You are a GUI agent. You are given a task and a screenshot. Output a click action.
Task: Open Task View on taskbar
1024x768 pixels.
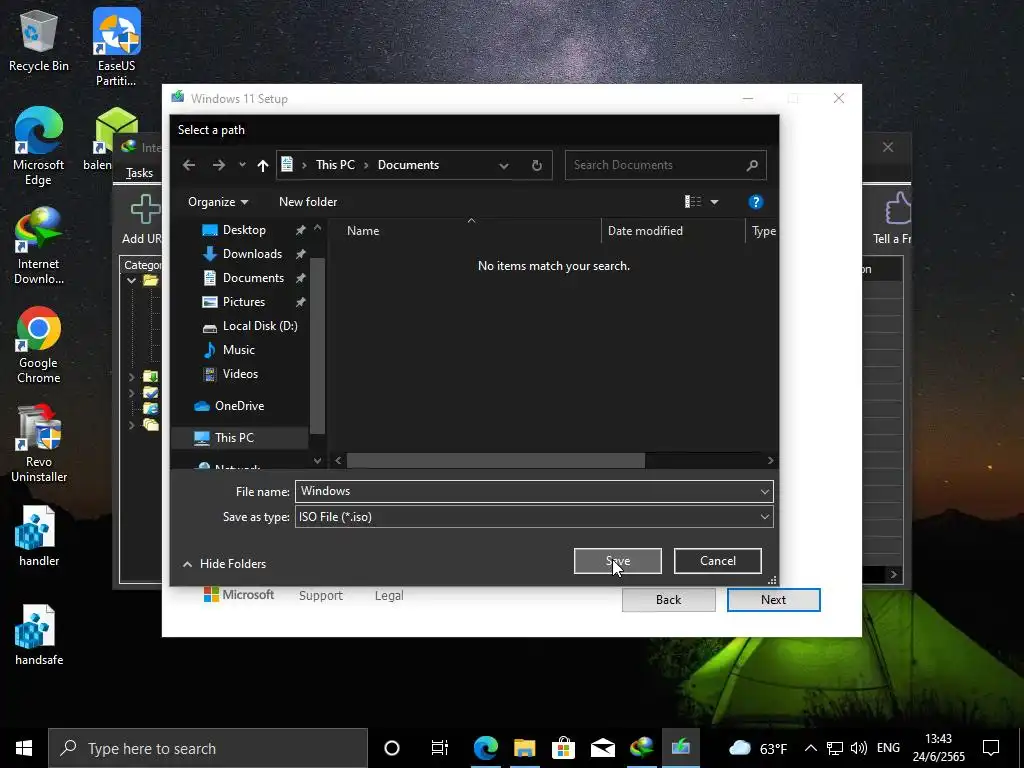click(x=440, y=748)
